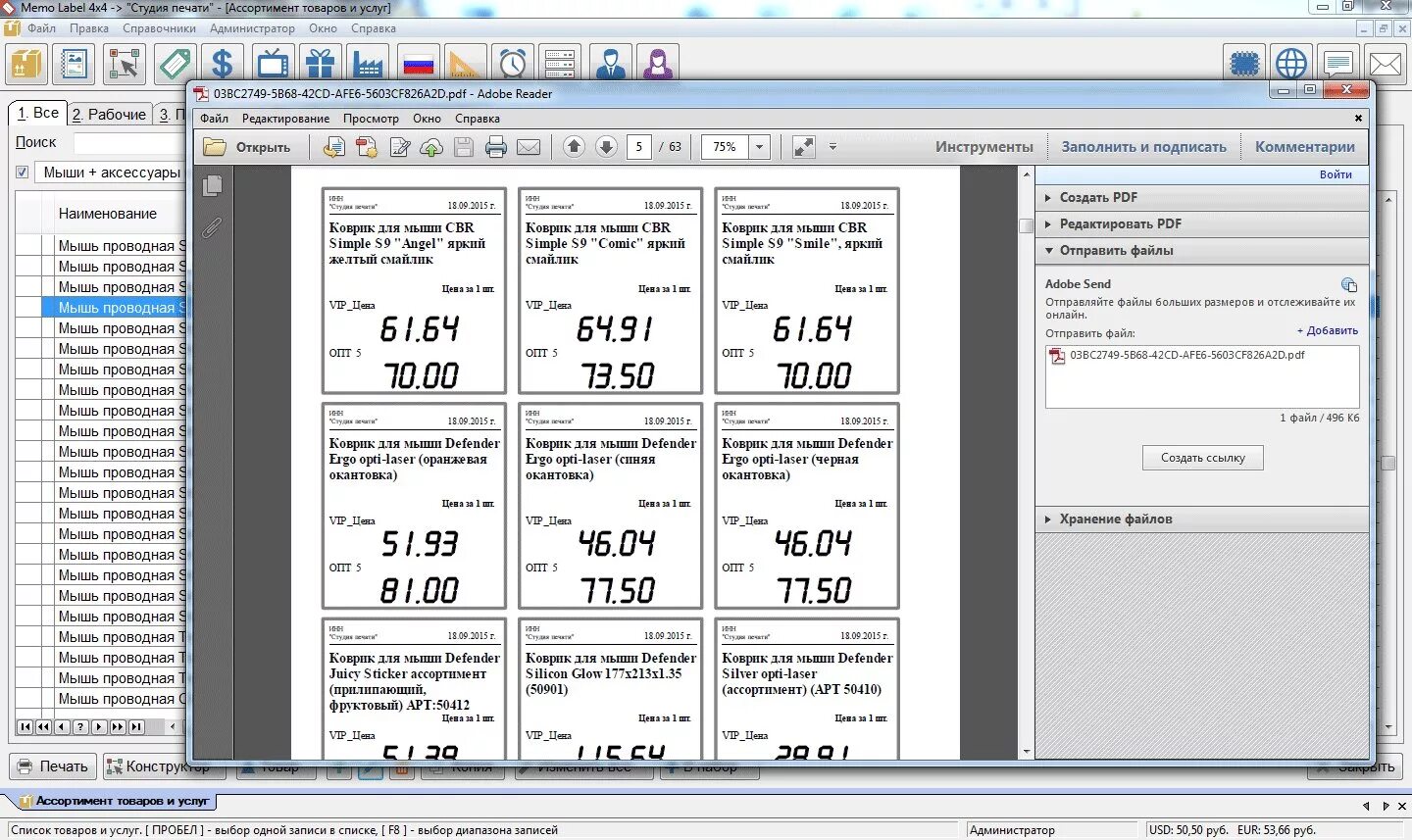This screenshot has height=840, width=1412.
Task: Click the blue male user icon
Action: [611, 65]
